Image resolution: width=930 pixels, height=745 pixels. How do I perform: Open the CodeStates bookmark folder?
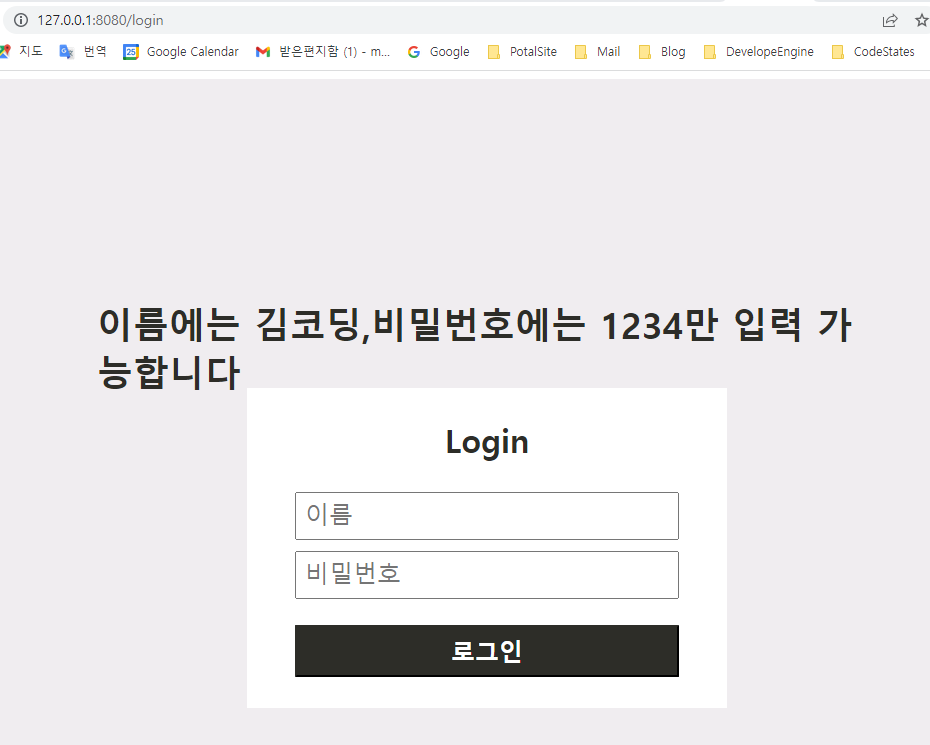coord(873,52)
